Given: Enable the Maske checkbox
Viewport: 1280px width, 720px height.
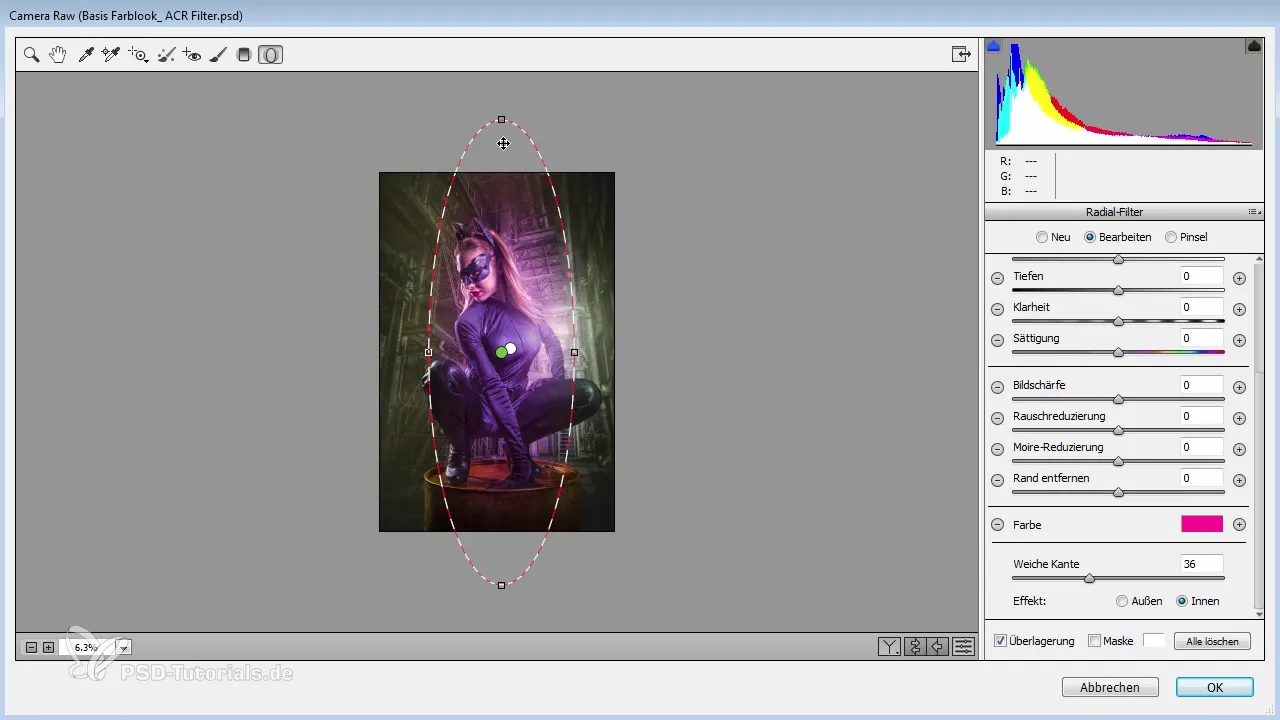Looking at the screenshot, I should click(1094, 641).
